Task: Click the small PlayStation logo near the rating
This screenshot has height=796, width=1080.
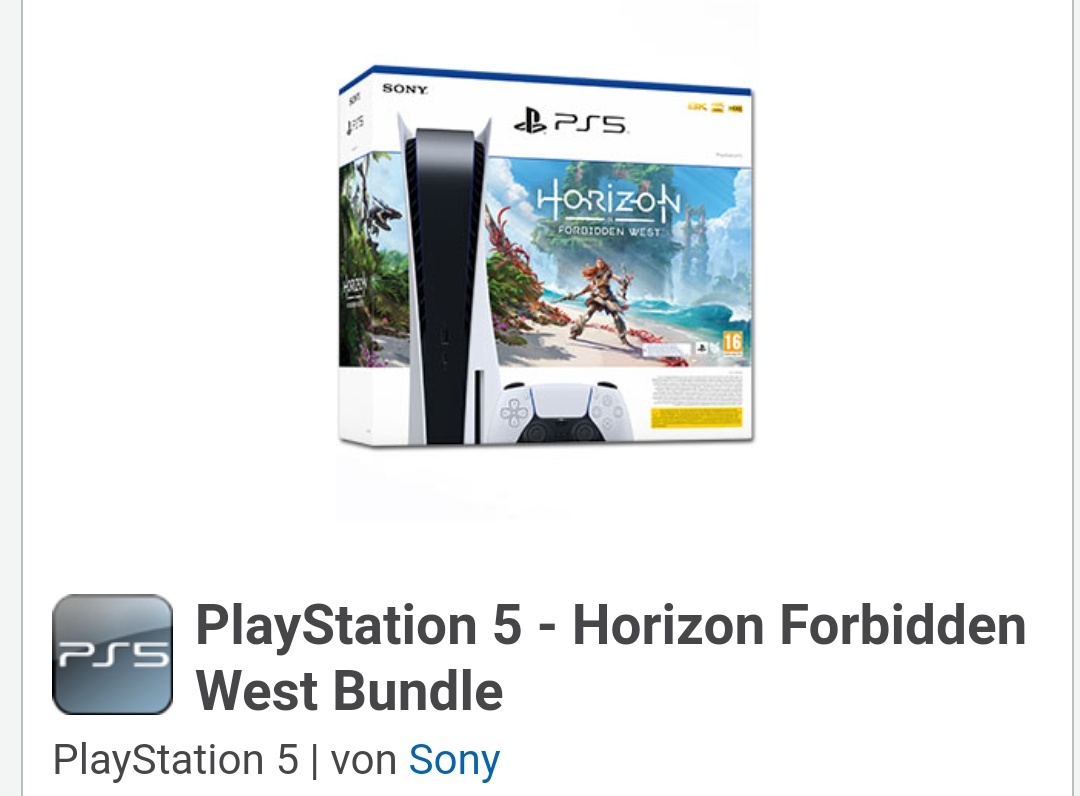Action: click(x=701, y=349)
